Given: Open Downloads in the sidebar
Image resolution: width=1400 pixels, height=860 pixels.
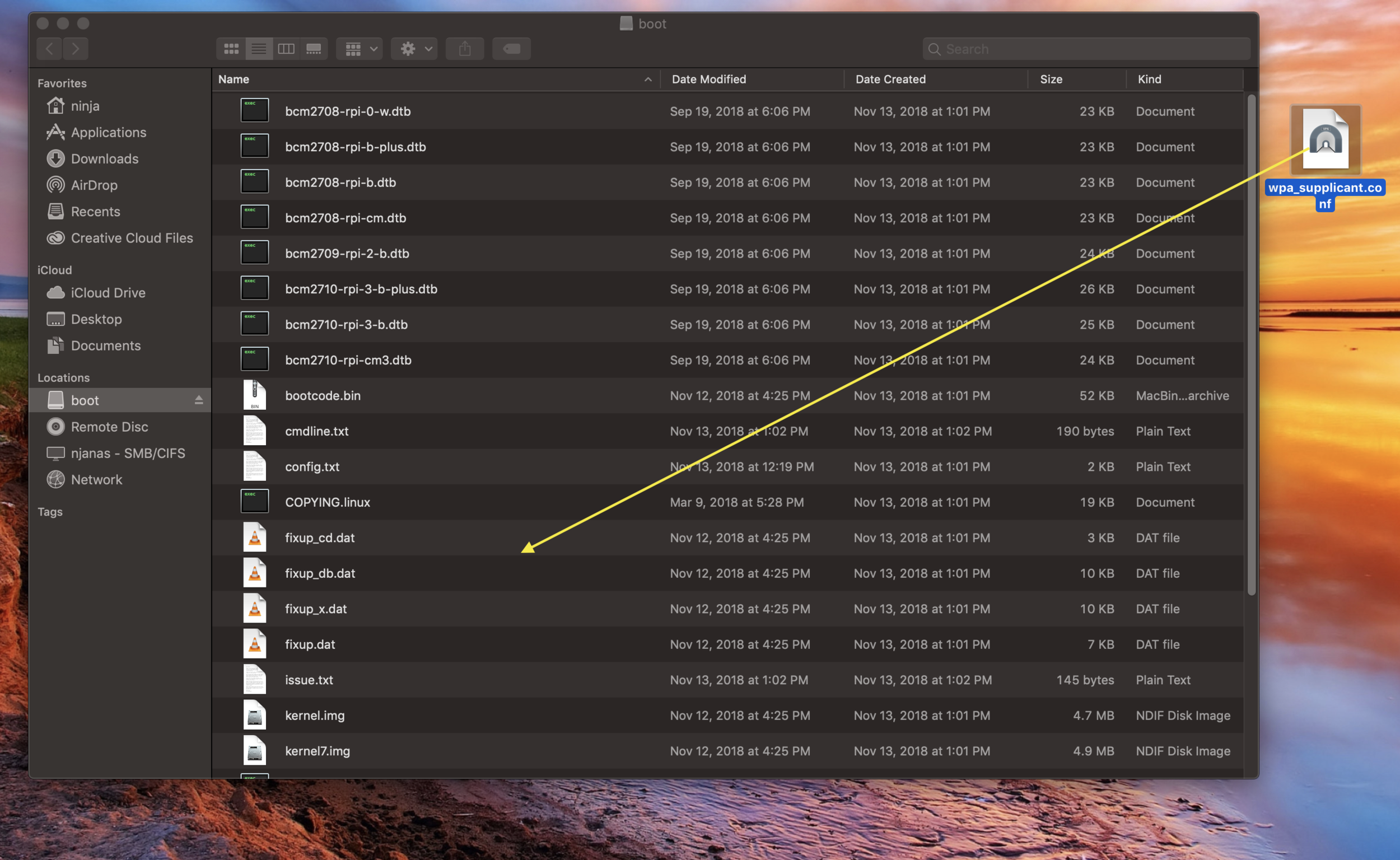Looking at the screenshot, I should [x=104, y=158].
